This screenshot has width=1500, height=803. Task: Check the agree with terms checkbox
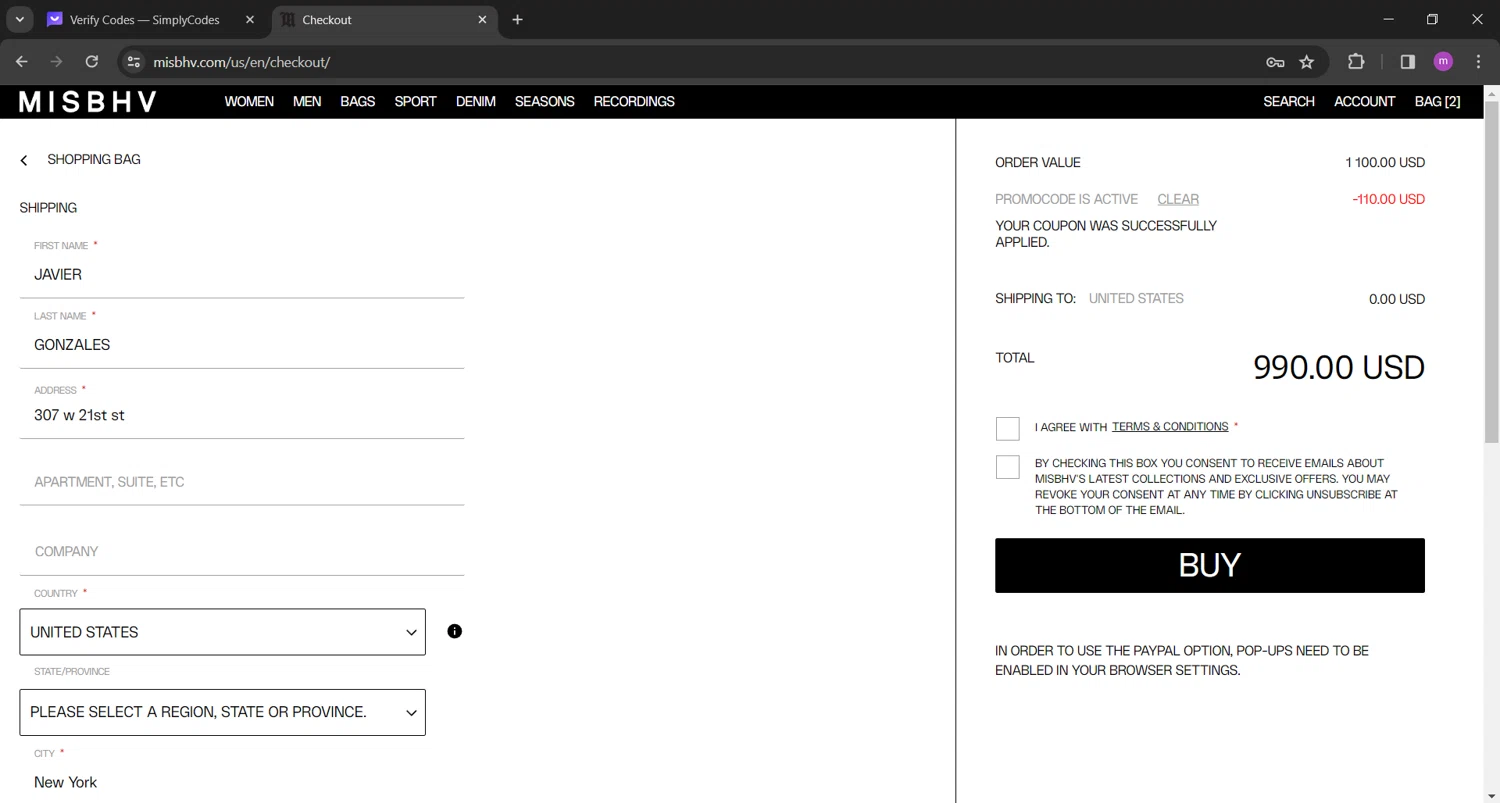pyautogui.click(x=1008, y=429)
